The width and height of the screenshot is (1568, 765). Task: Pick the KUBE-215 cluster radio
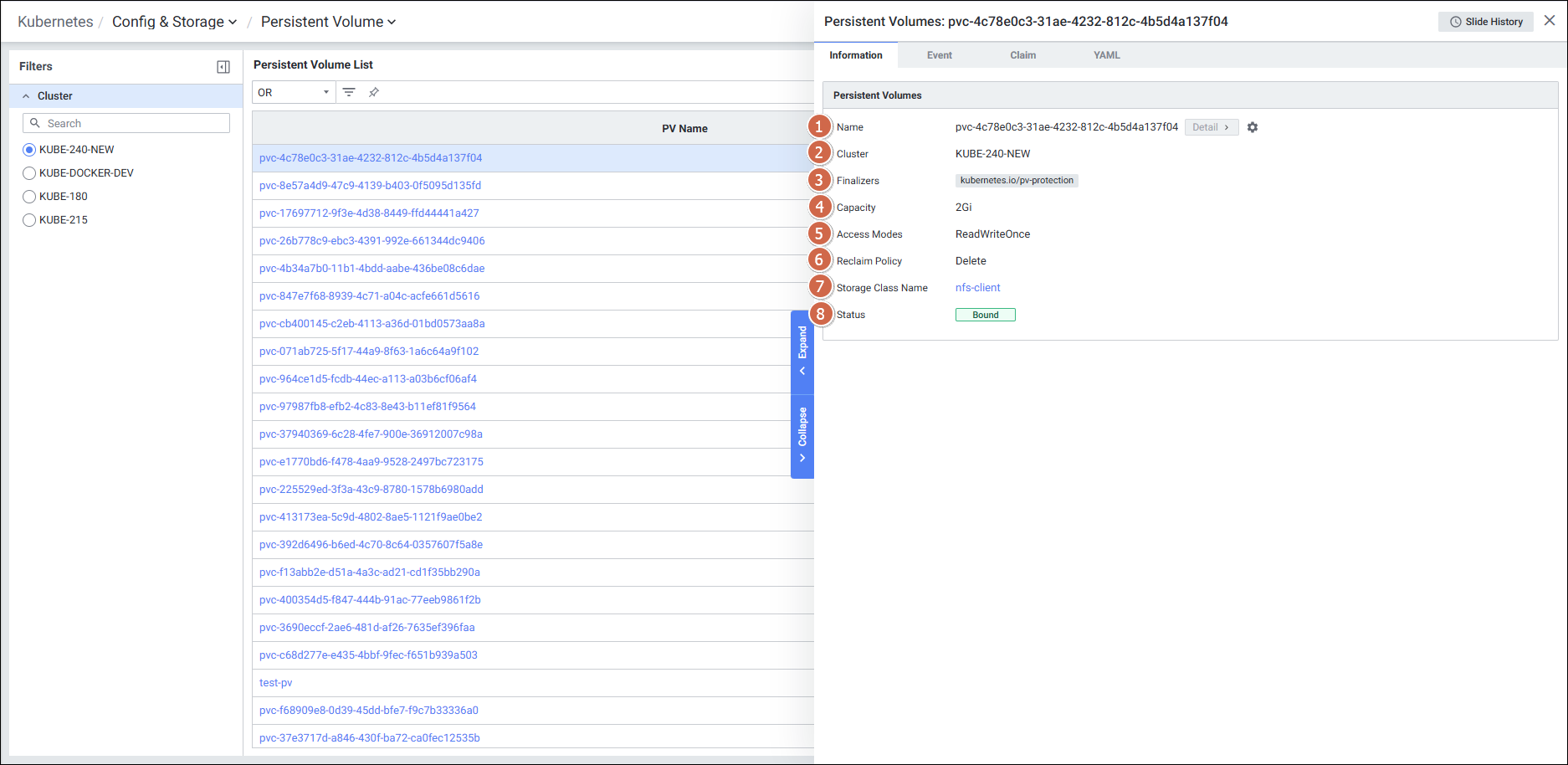pos(29,220)
